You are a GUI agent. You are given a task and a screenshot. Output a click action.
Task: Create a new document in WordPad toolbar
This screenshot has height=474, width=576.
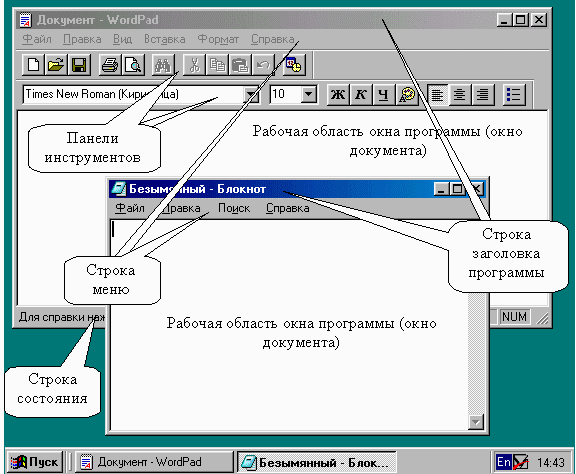tap(33, 65)
